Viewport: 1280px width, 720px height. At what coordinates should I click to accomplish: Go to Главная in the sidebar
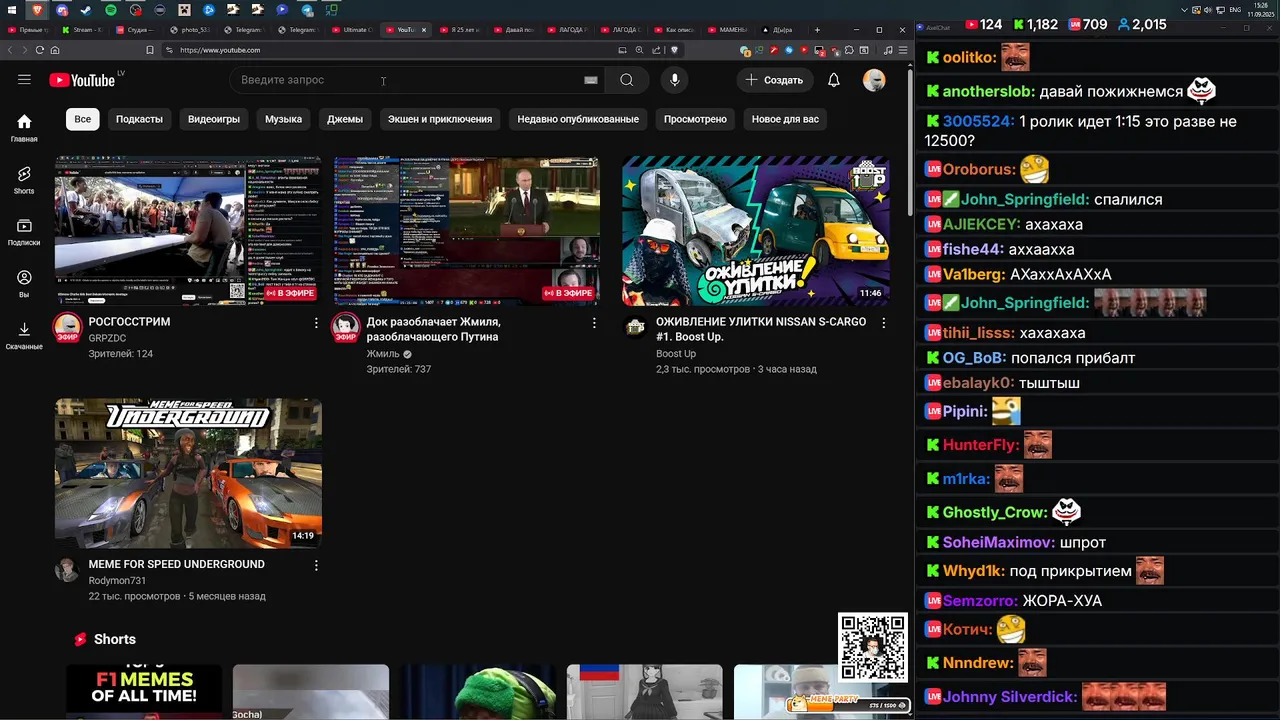[x=24, y=127]
